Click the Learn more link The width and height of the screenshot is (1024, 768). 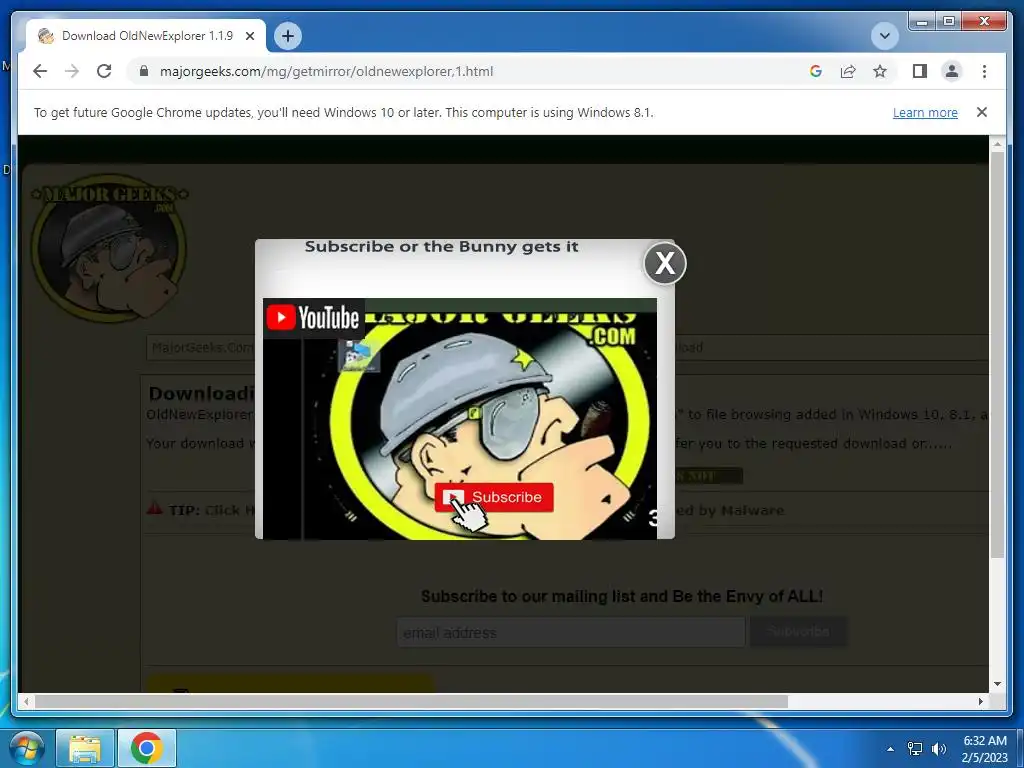(925, 112)
